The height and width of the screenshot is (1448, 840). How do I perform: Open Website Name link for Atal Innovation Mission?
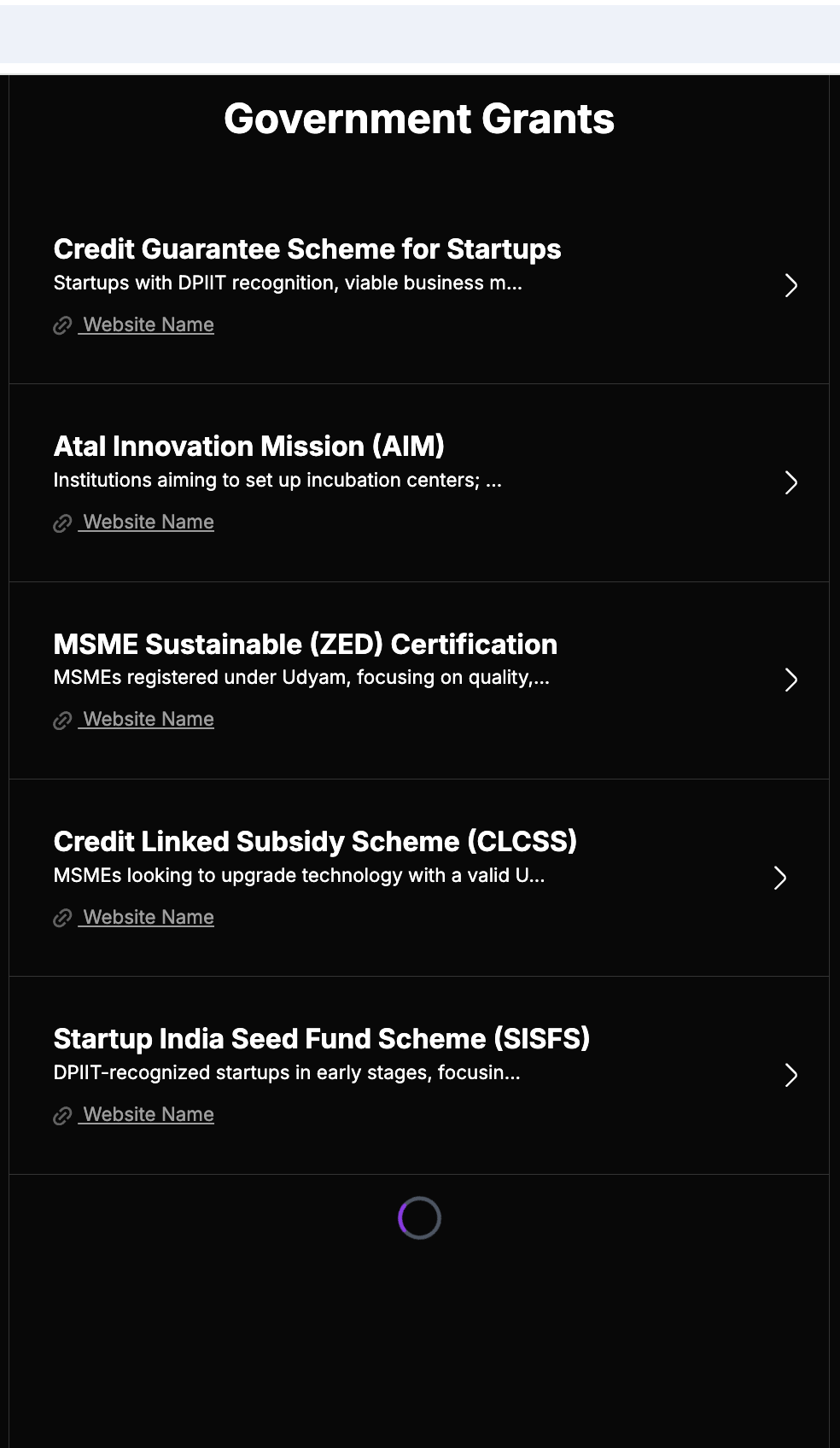(x=148, y=522)
